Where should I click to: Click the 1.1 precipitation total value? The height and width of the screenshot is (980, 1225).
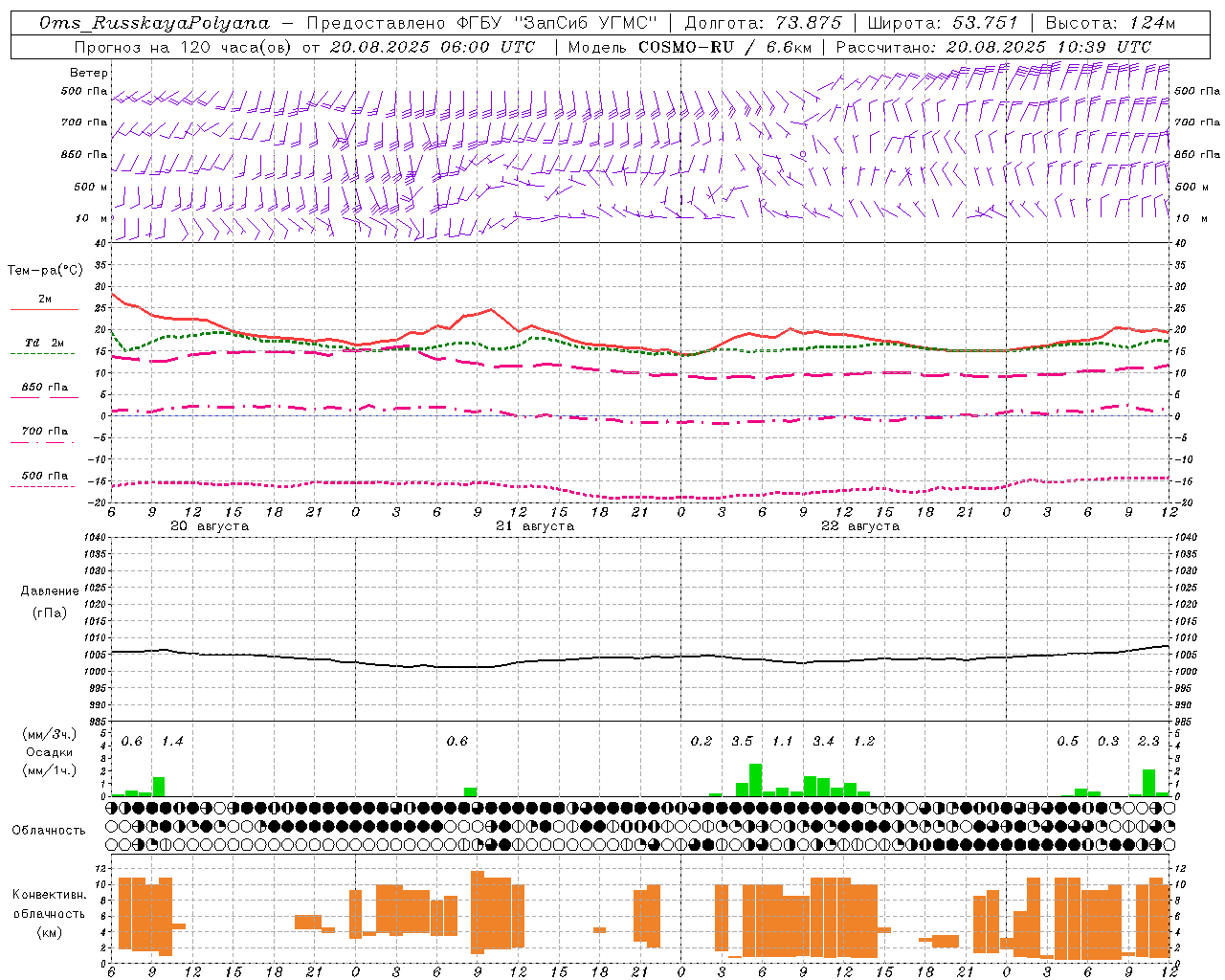pos(783,741)
